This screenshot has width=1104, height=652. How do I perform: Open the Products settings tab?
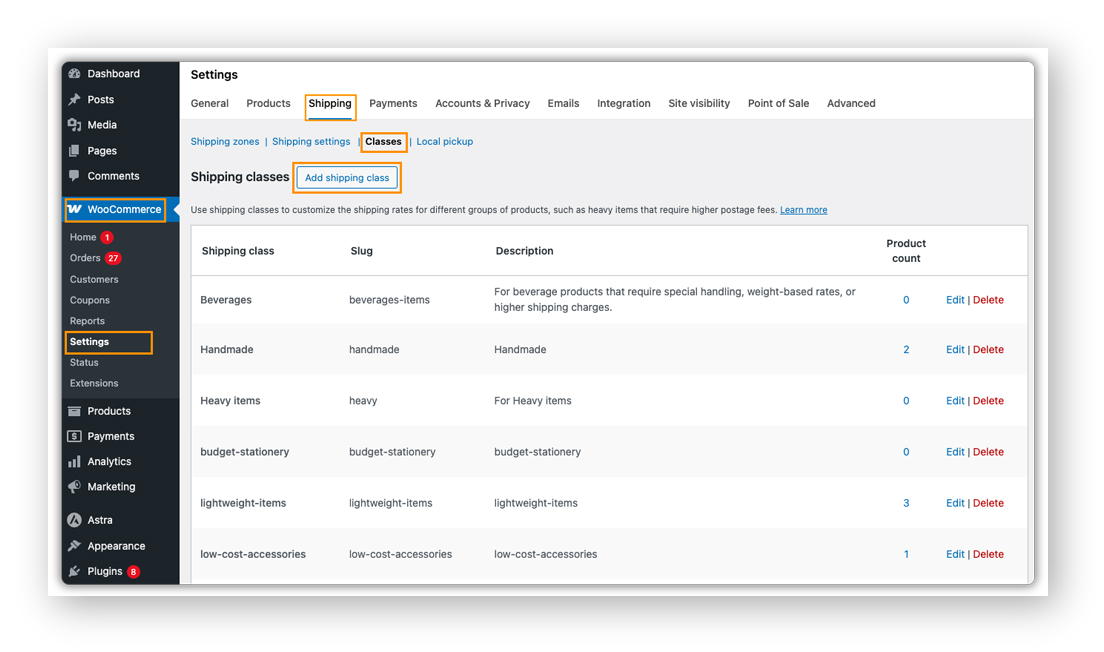(x=268, y=103)
